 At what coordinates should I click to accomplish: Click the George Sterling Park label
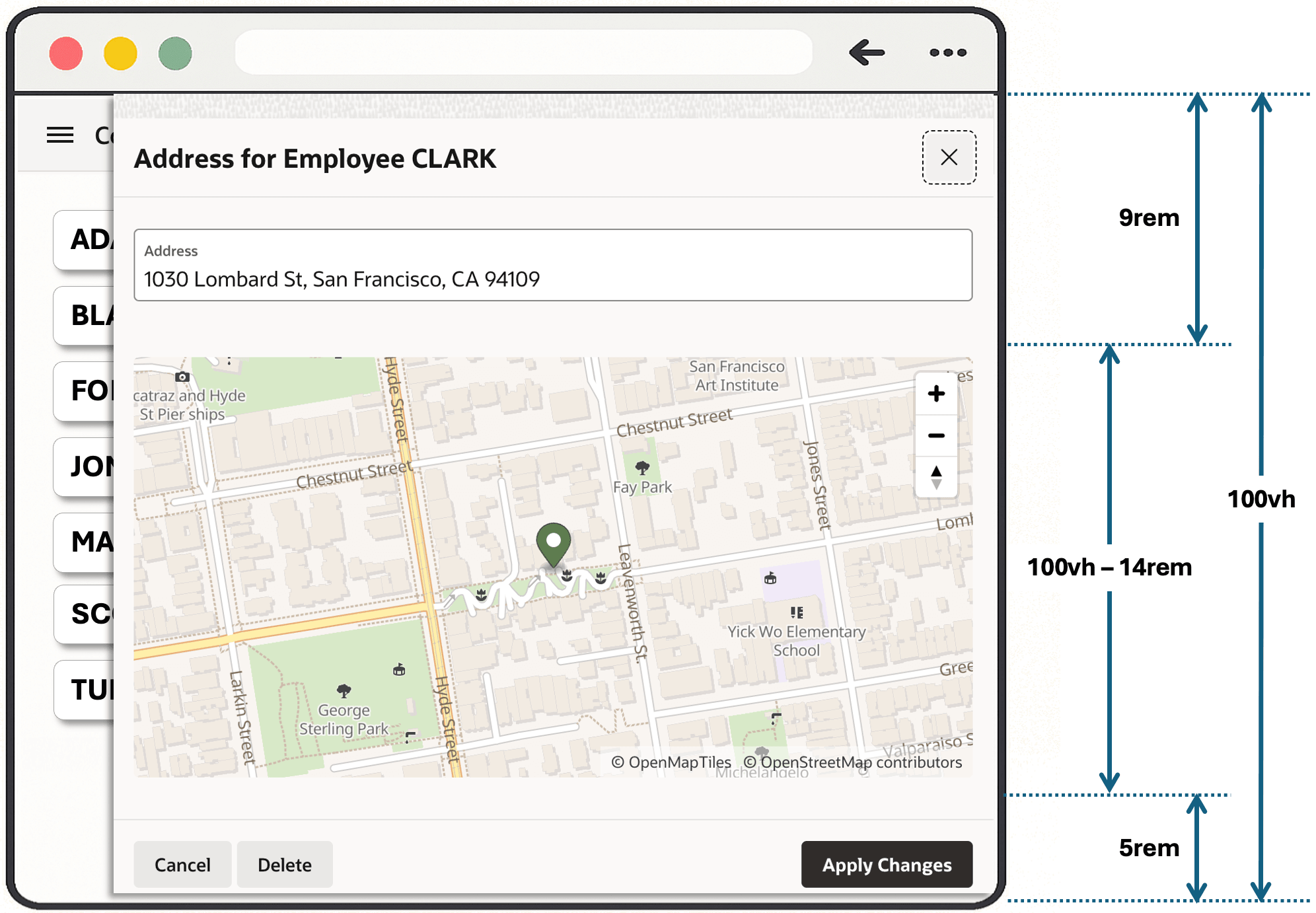pyautogui.click(x=344, y=719)
